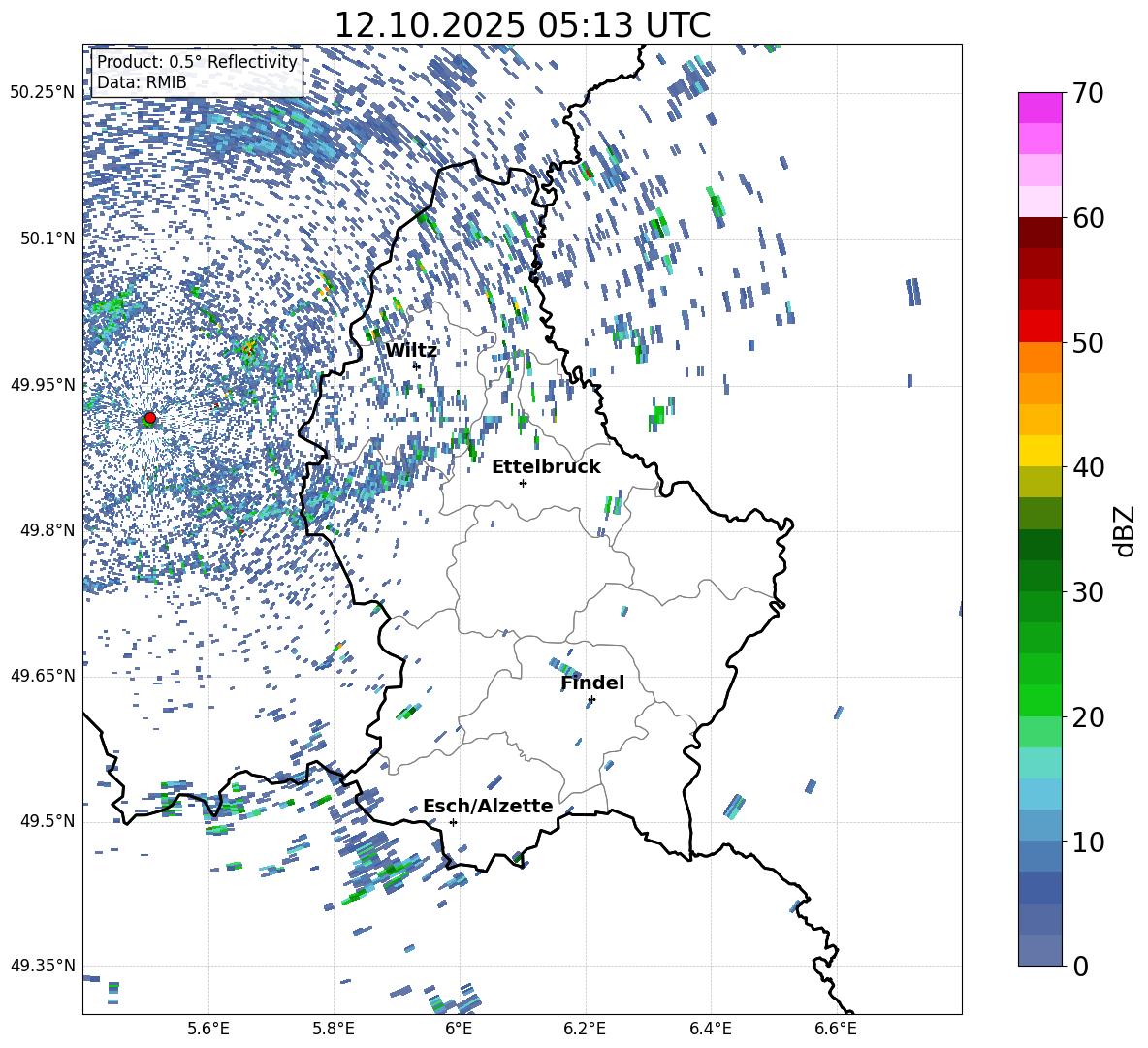Click the title text 12.10.2025 05:13 UTC
Screen dimensions: 1148x1048
[522, 25]
